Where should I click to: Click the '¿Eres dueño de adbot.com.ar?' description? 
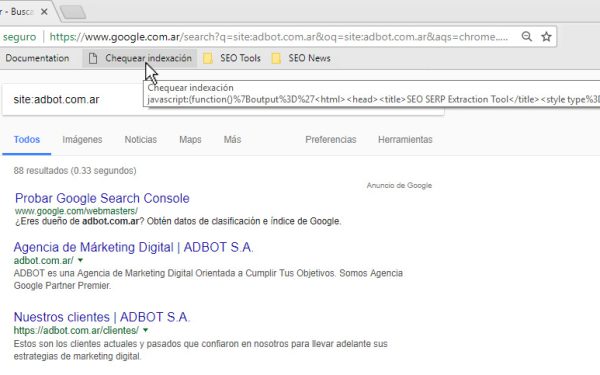tap(178, 221)
